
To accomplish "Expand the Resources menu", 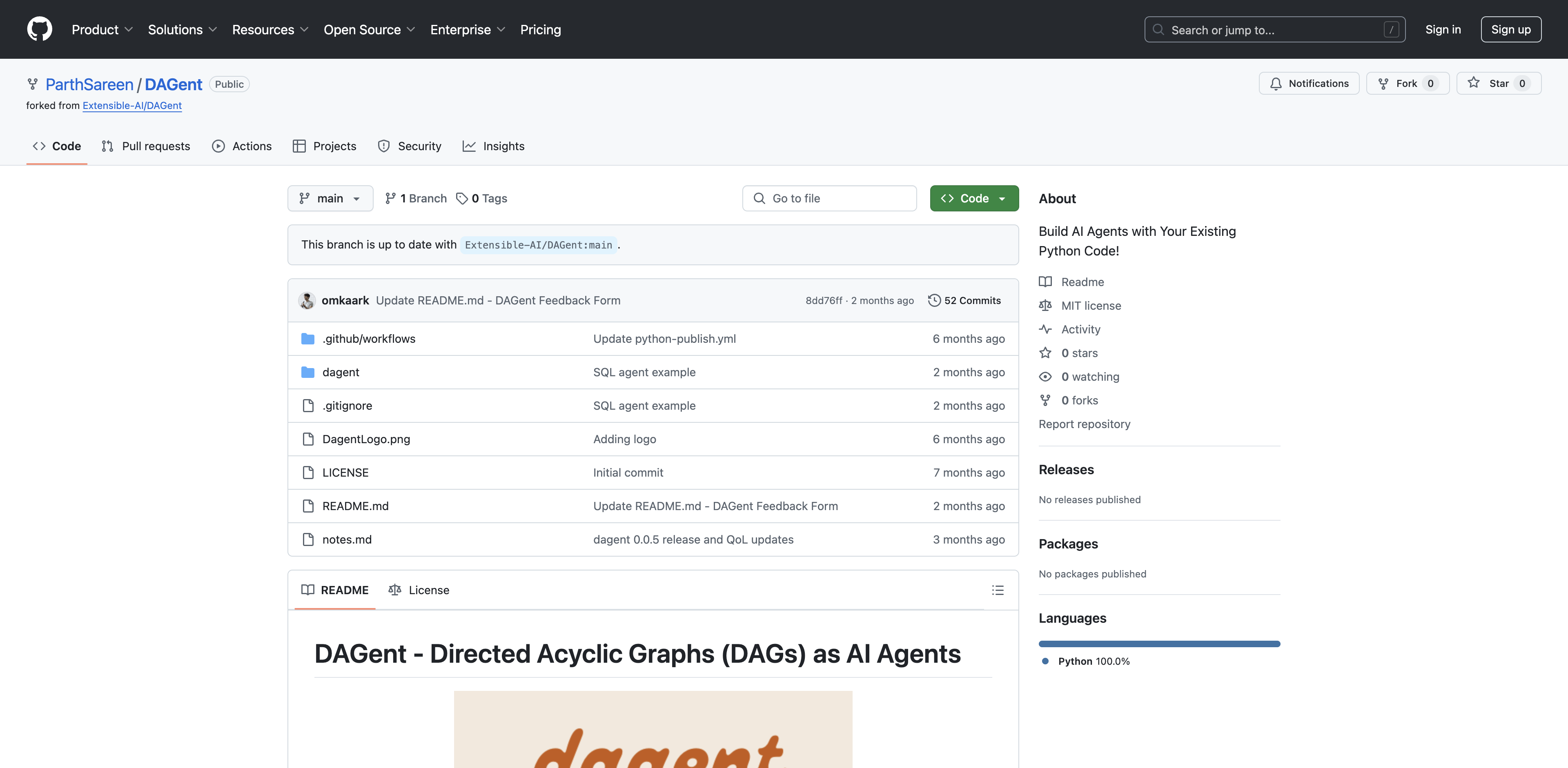I will [x=270, y=29].
